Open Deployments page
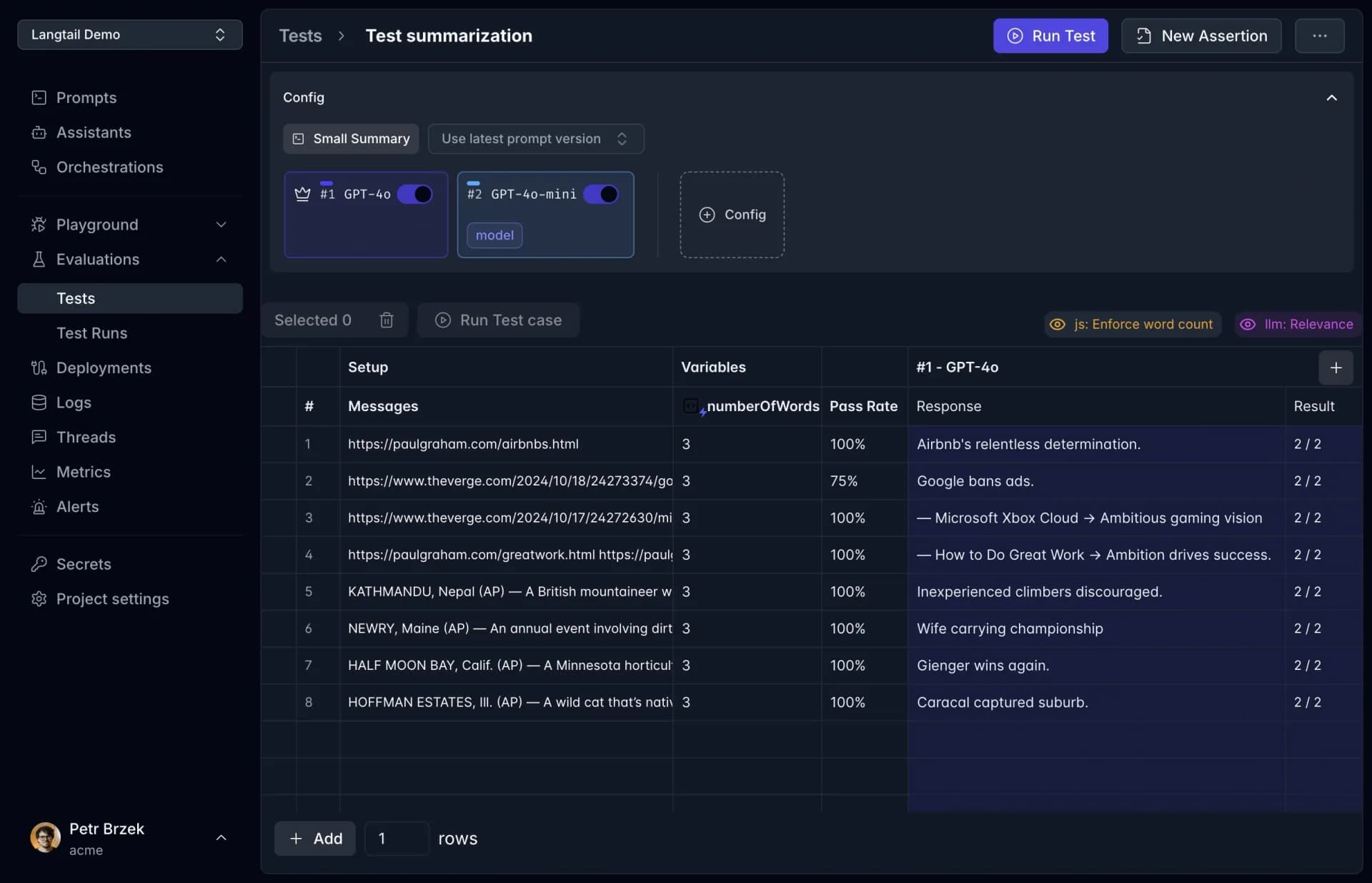Image resolution: width=1372 pixels, height=883 pixels. (x=104, y=367)
